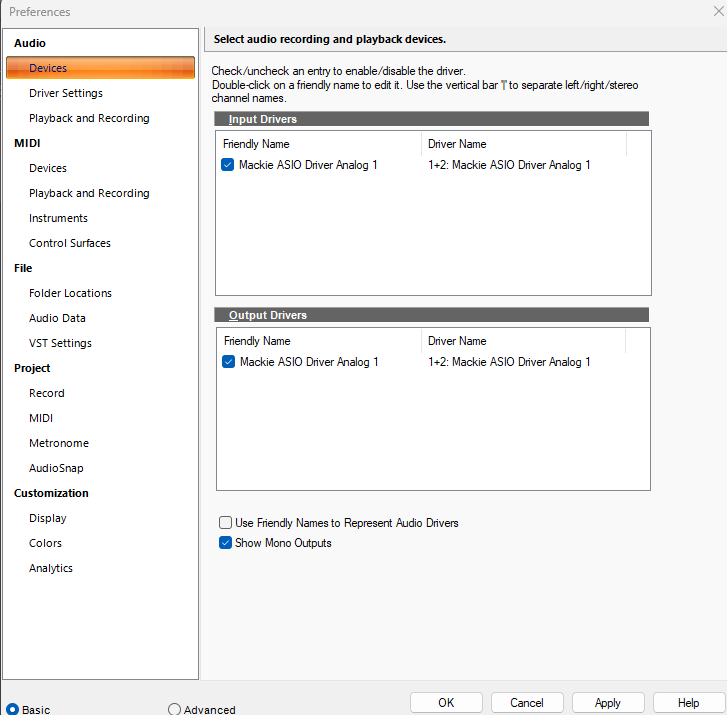Click the Apply button
The image size is (727, 715).
click(x=608, y=703)
